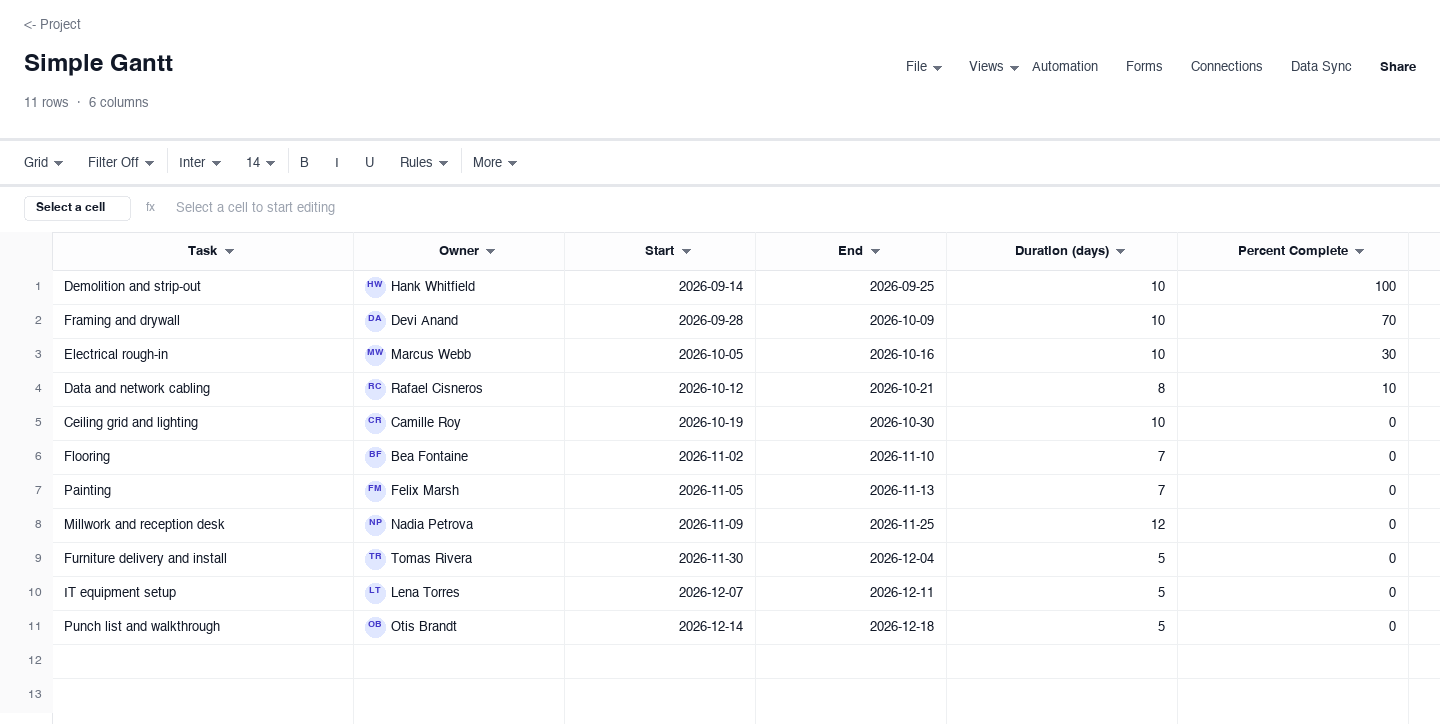The height and width of the screenshot is (724, 1440).
Task: Click the fx formula icon
Action: click(x=150, y=207)
